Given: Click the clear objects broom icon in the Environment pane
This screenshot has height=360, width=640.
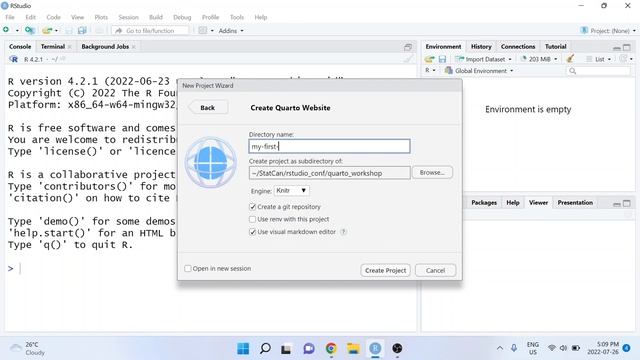Looking at the screenshot, I should [570, 59].
